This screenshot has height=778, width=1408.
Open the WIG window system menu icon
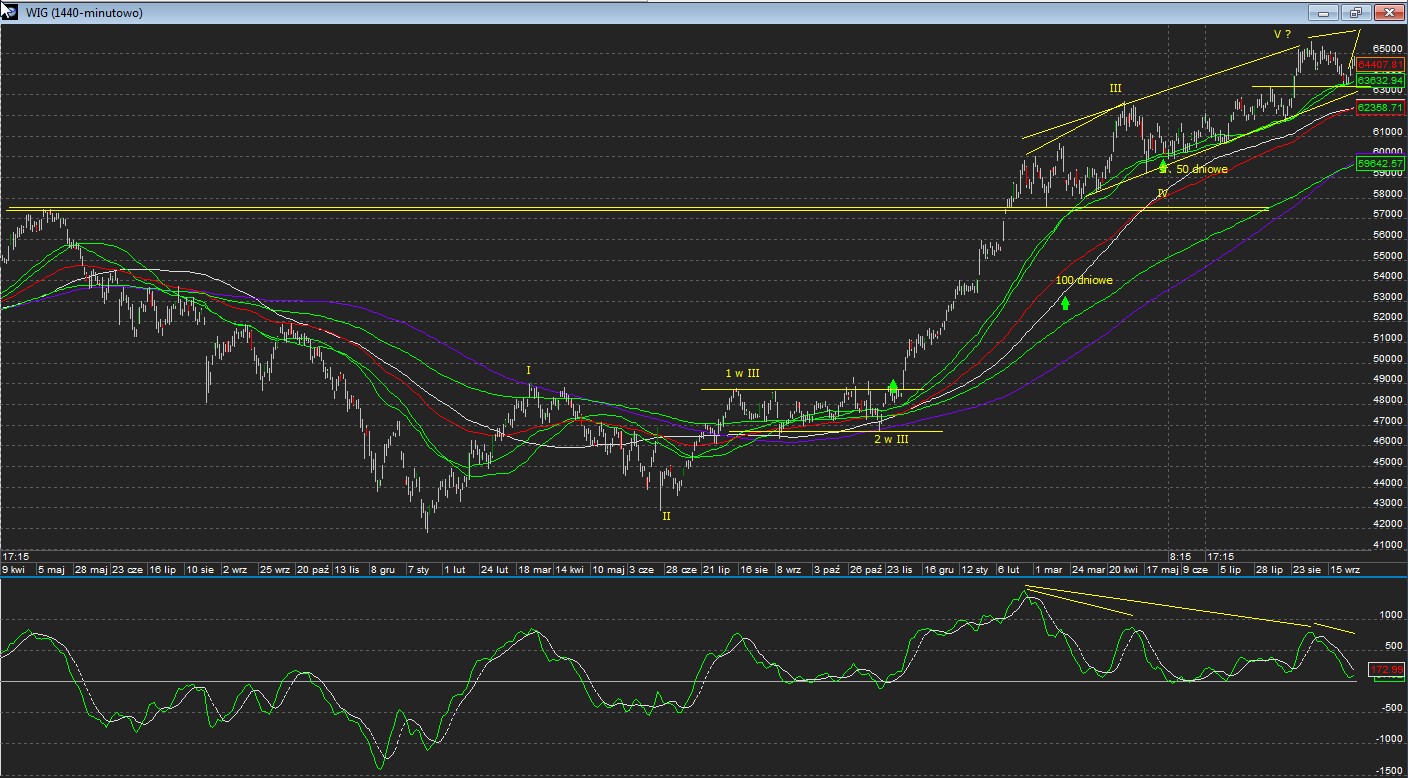(x=9, y=13)
